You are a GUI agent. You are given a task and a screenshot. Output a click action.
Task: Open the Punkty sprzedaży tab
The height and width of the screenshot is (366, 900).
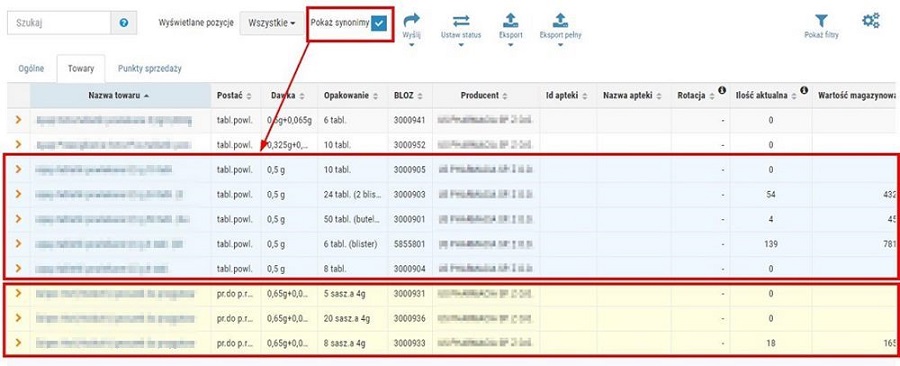150,69
